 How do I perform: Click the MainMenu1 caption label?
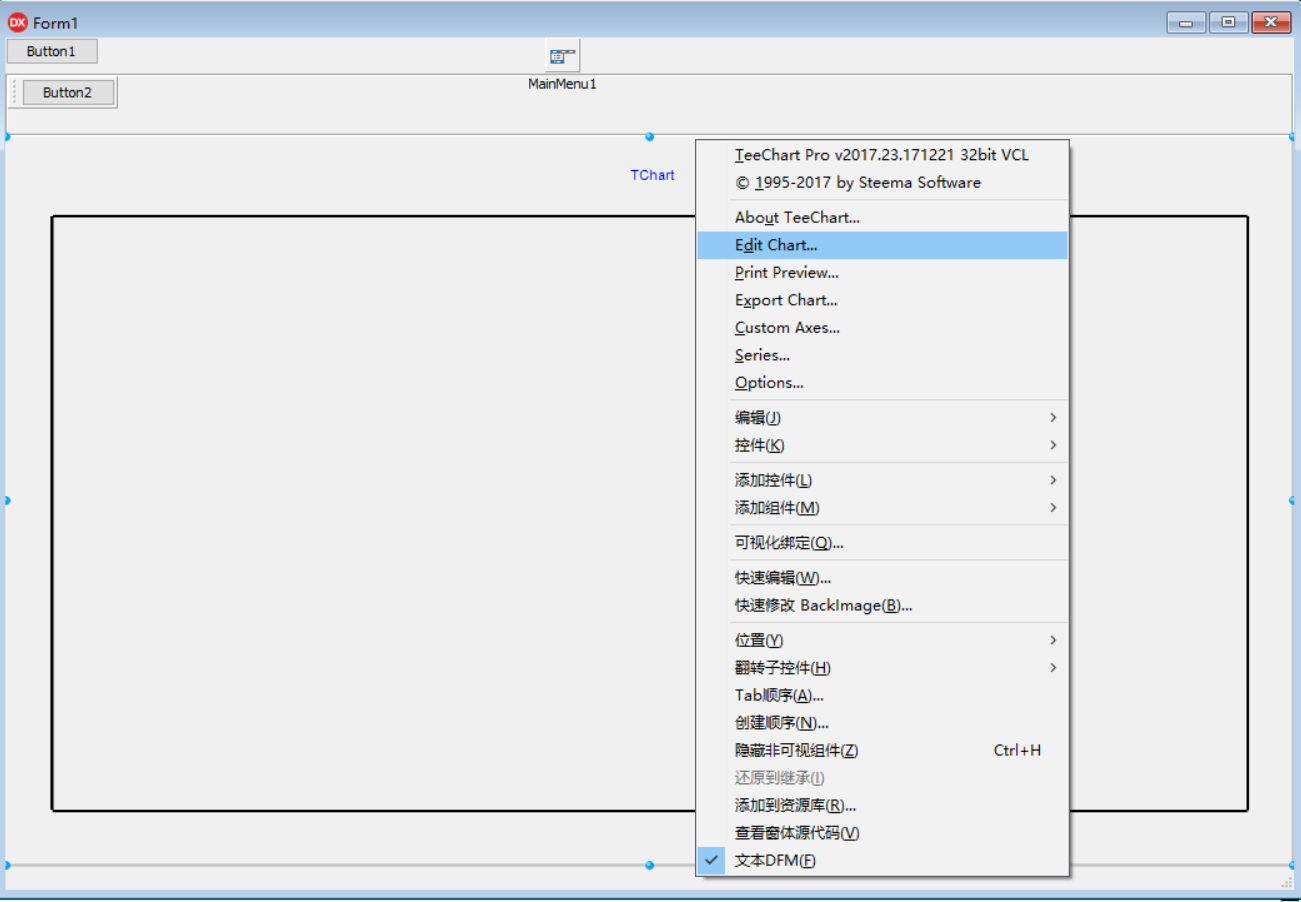[562, 84]
